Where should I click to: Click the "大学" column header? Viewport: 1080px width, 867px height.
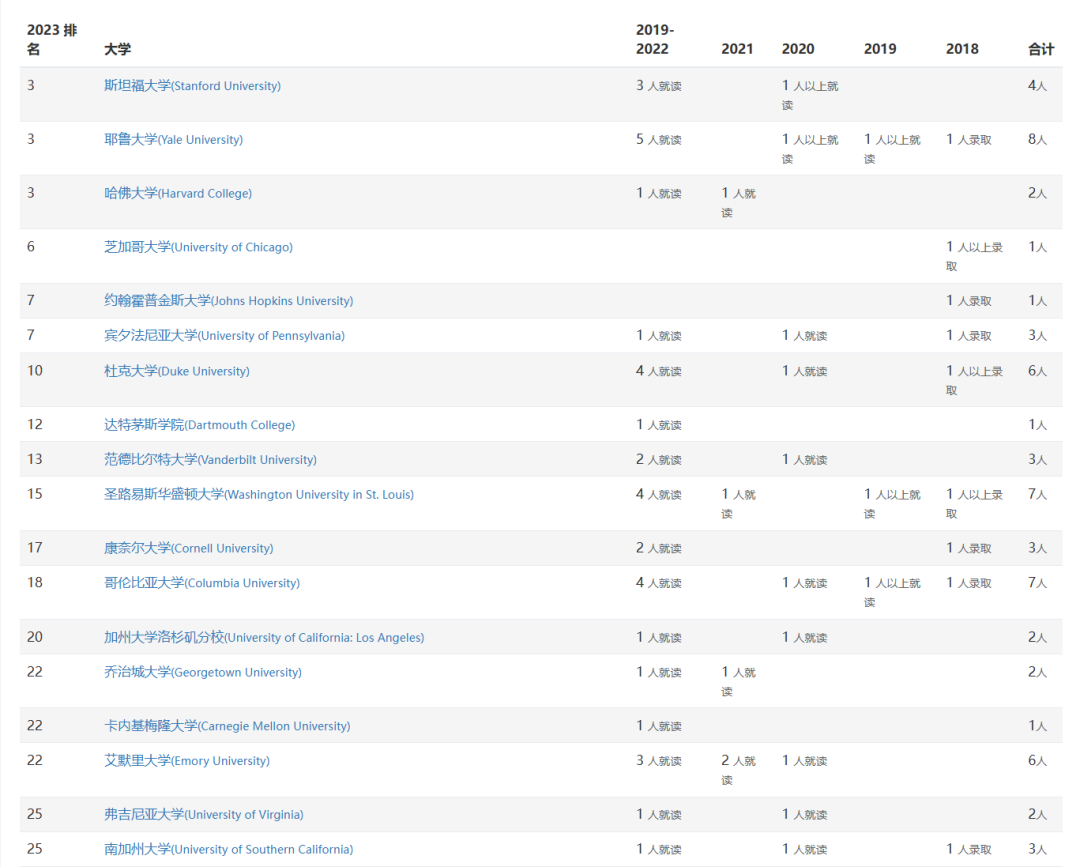click(x=118, y=49)
